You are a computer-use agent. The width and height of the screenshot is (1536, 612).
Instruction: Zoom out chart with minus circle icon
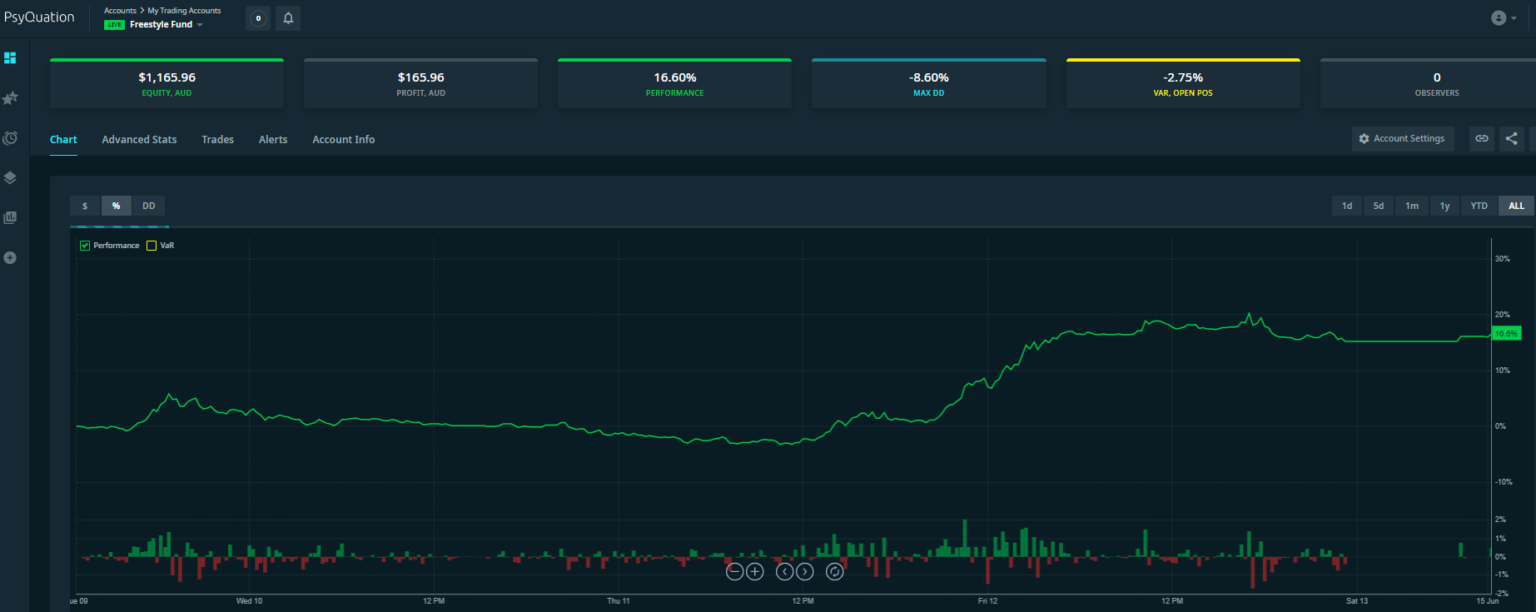point(735,572)
